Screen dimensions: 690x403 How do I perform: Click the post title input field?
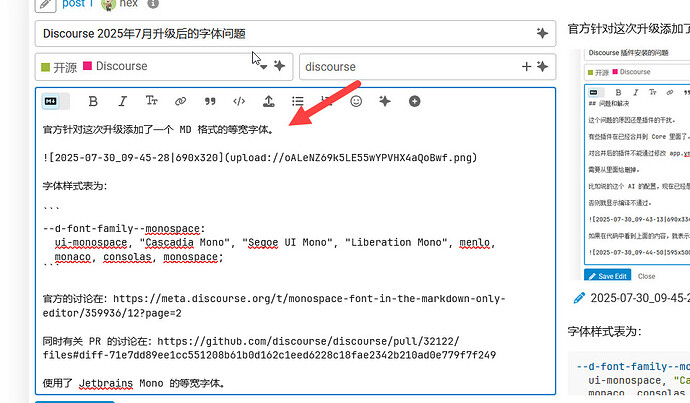tap(295, 33)
